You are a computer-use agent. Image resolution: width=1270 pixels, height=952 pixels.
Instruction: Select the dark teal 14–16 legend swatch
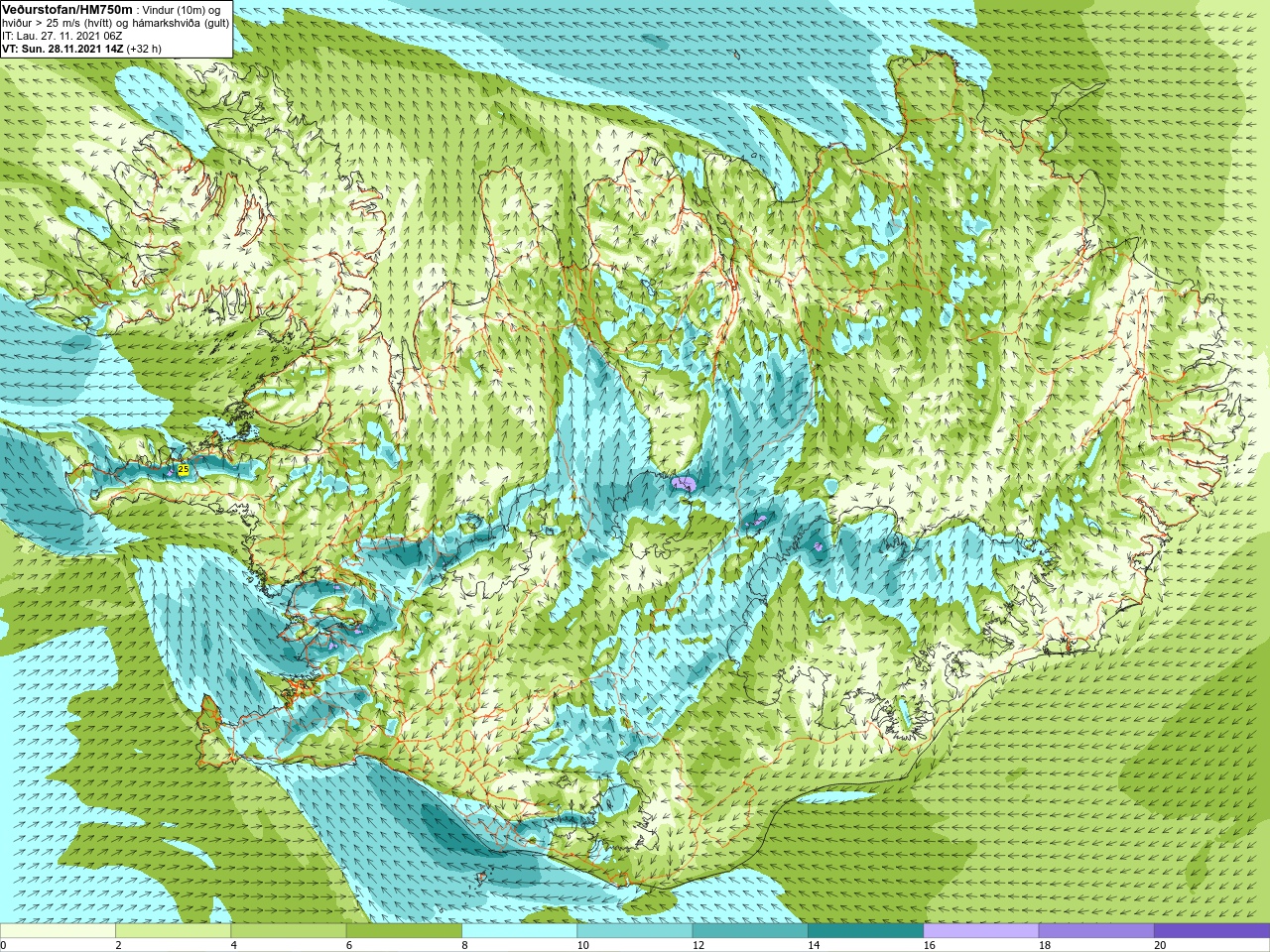(x=865, y=931)
